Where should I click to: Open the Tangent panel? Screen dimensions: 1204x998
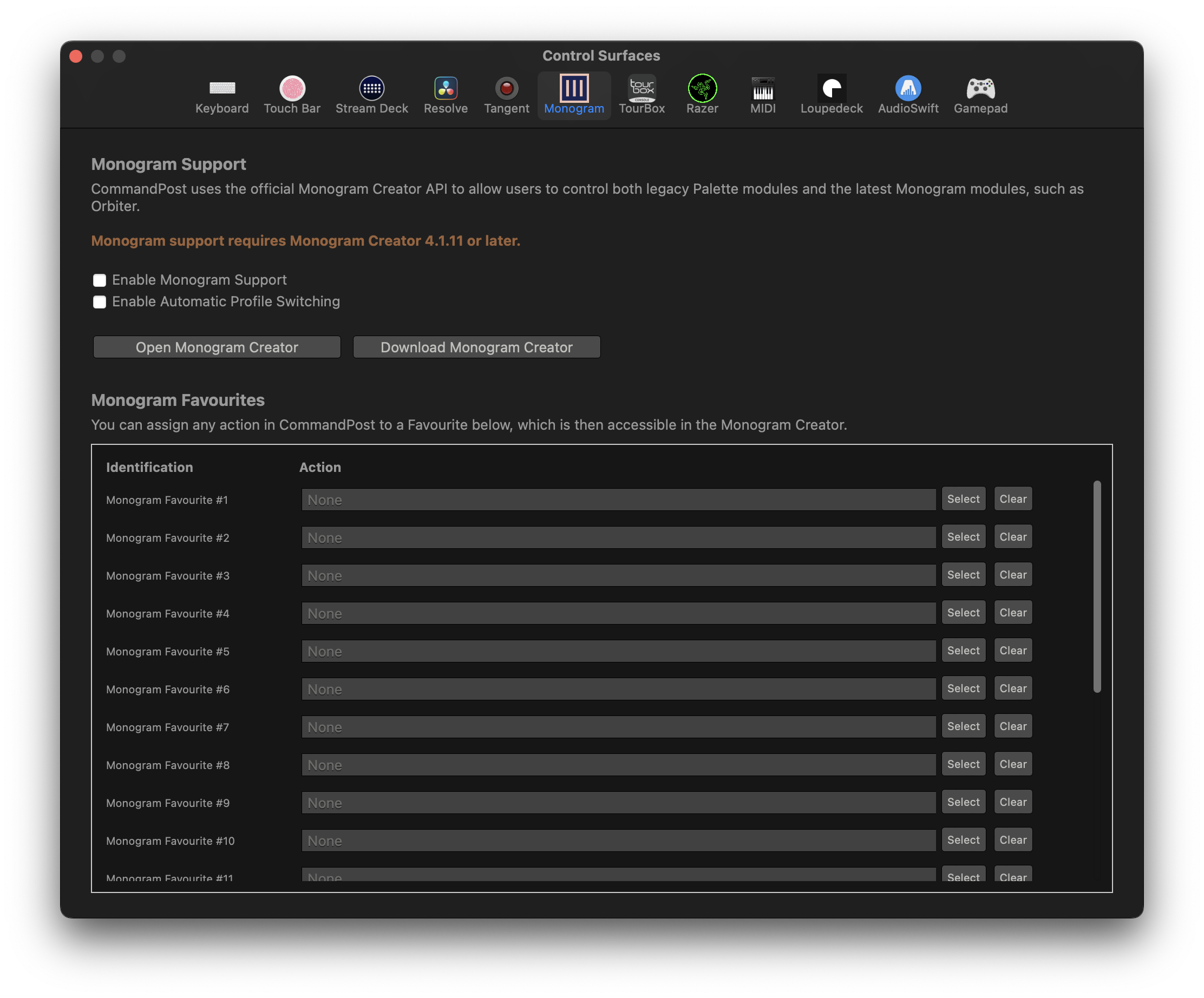click(x=506, y=95)
